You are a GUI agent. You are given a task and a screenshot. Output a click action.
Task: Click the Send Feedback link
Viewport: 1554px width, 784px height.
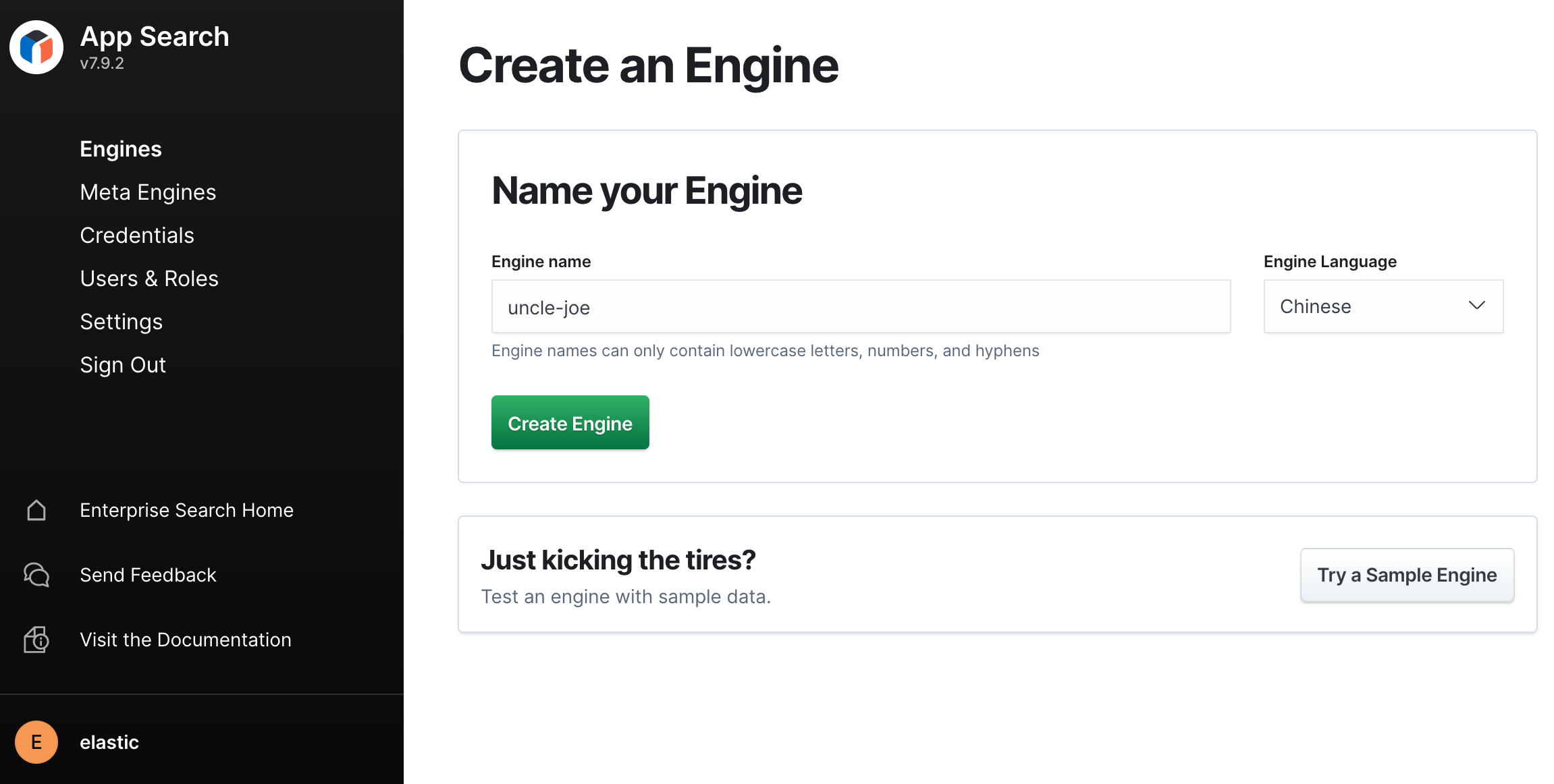148,575
